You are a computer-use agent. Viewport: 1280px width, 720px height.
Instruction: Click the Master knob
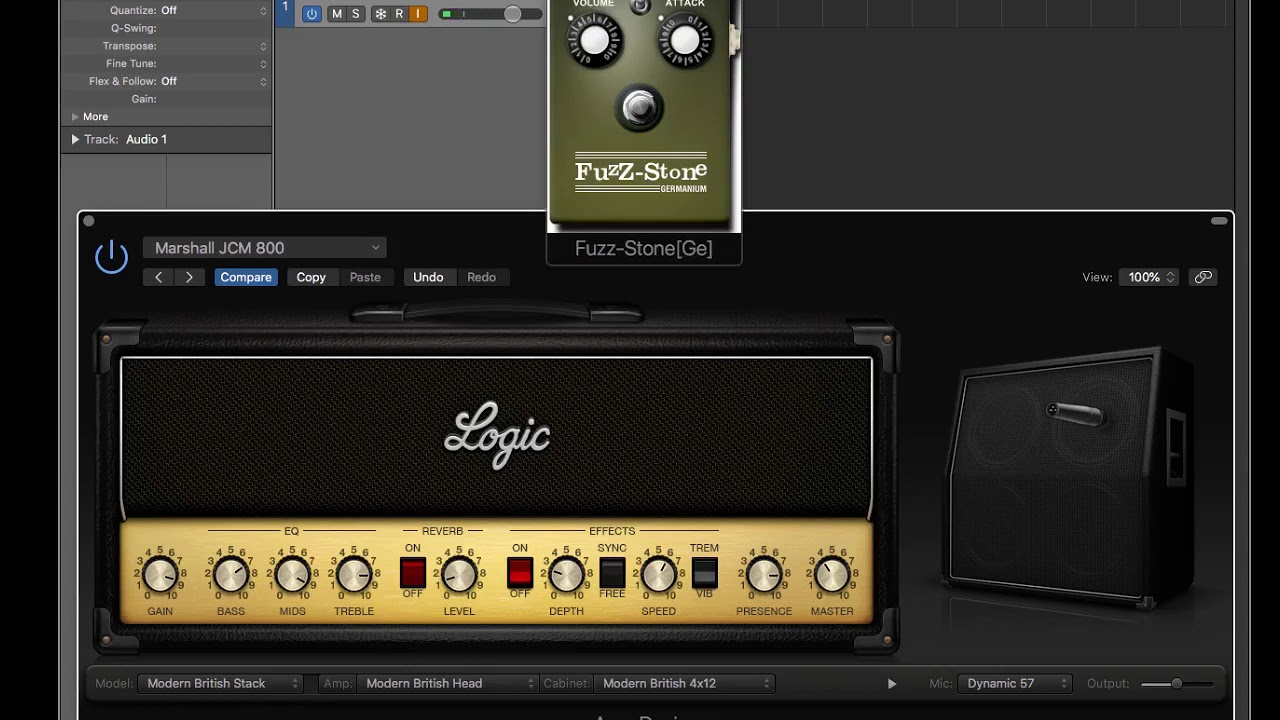[x=832, y=575]
